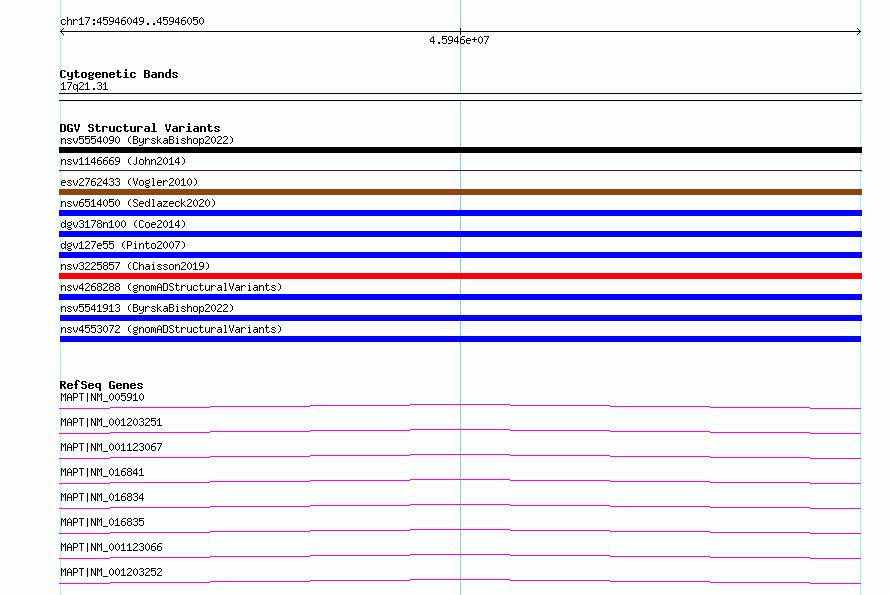Viewport: 890px width, 595px height.
Task: Open variant nsv4553072 (gnomADStructuralVariants) label
Action: [171, 329]
